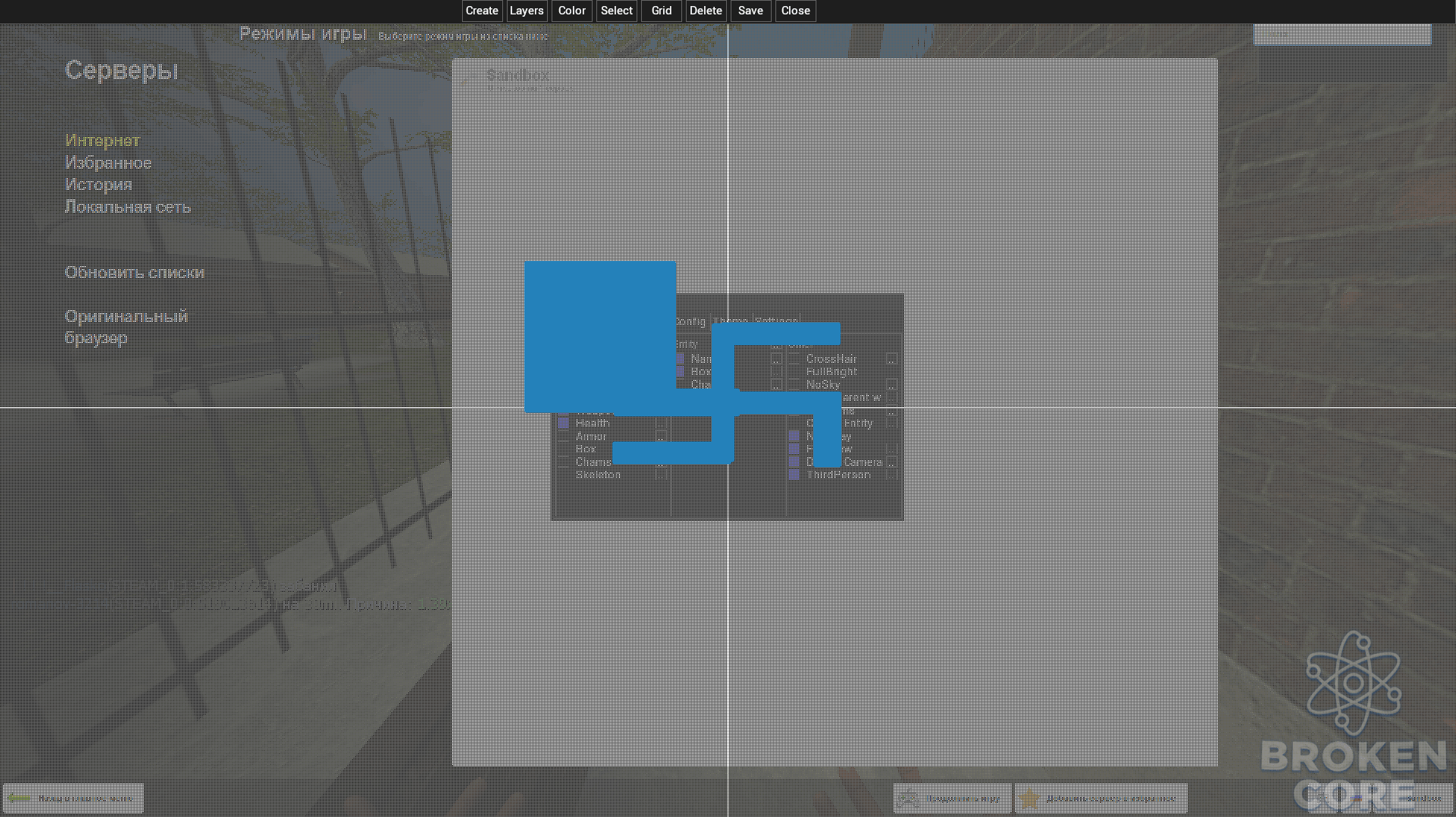Click the Select toolbar button
Screen dimensions: 1456x817
point(616,11)
